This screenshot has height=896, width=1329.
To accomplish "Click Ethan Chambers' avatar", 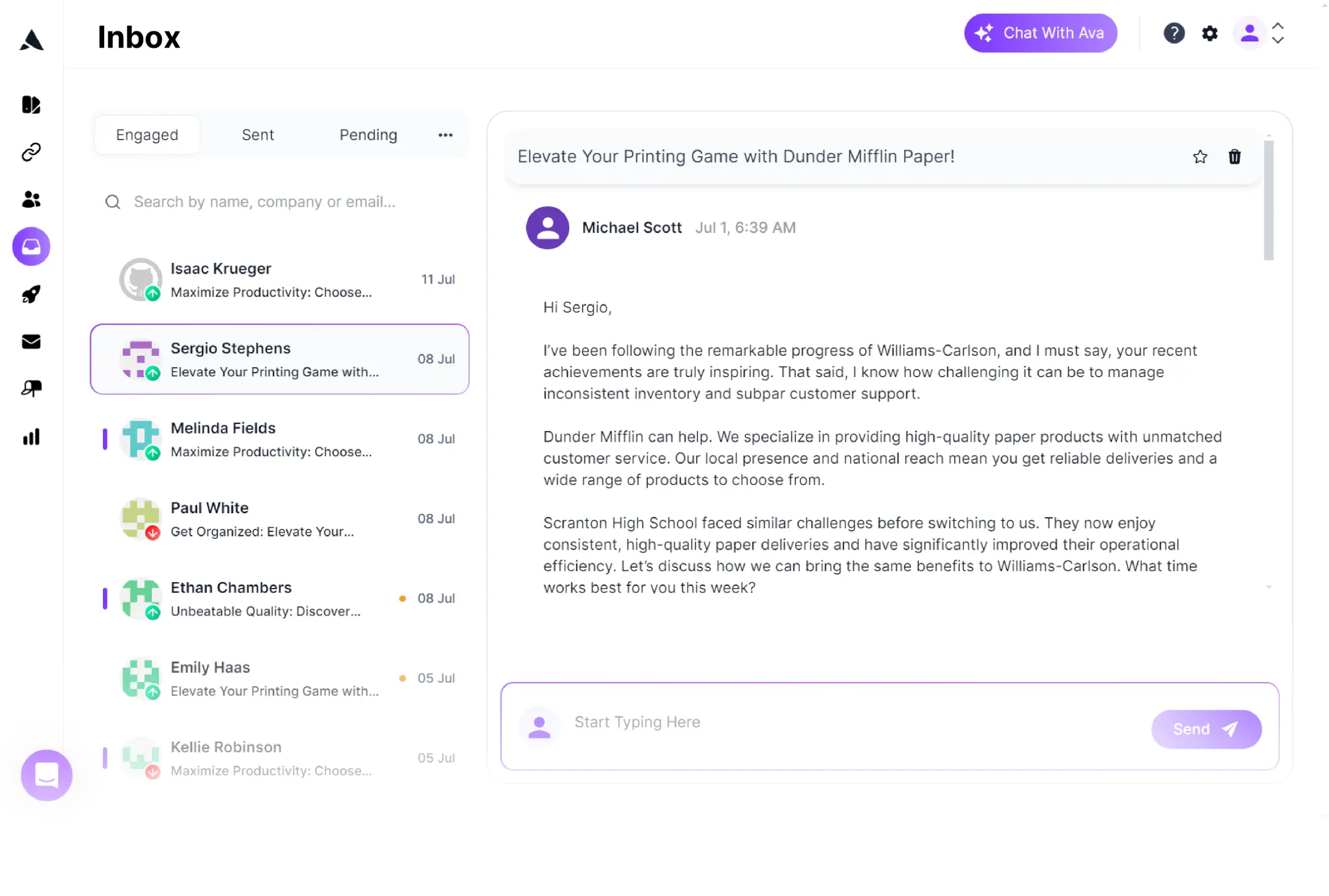I will point(141,598).
